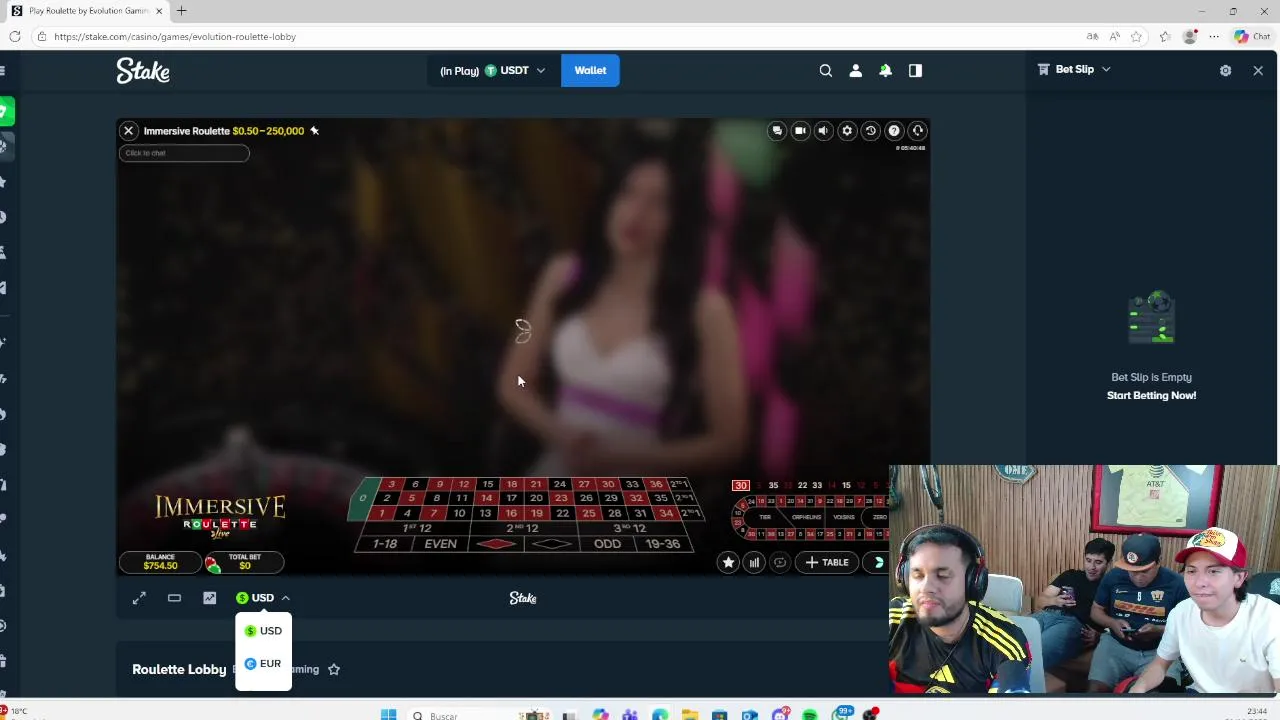Open live stats chart icon below game

209,598
